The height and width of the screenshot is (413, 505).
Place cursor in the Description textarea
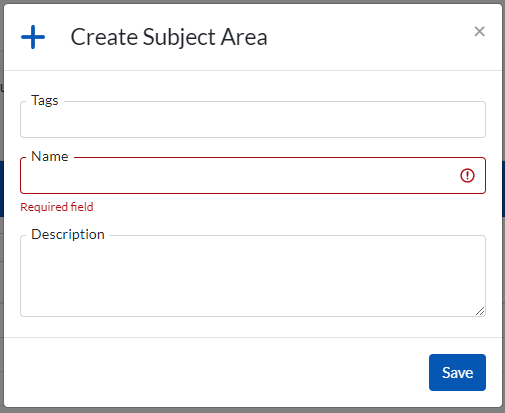pyautogui.click(x=253, y=276)
